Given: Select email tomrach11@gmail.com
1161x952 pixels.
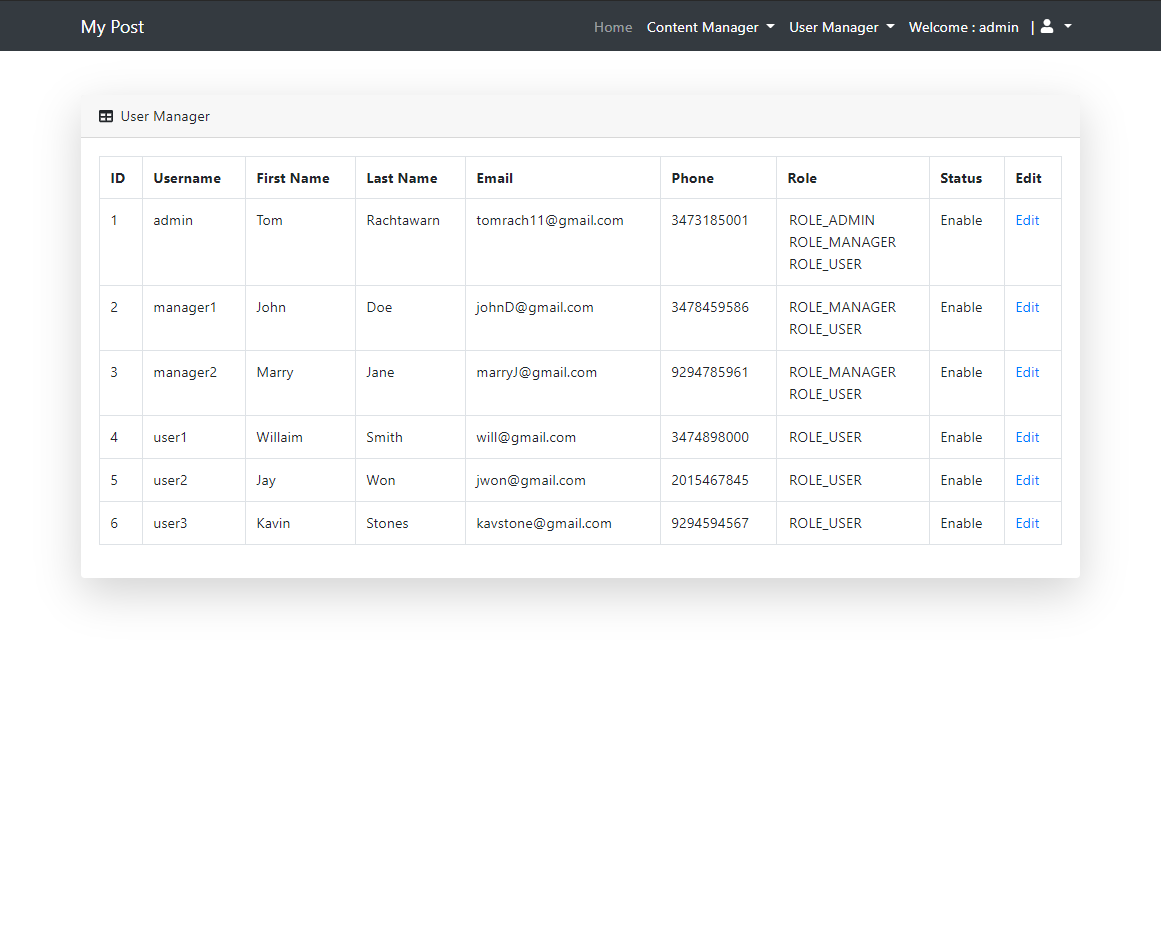Looking at the screenshot, I should (549, 221).
